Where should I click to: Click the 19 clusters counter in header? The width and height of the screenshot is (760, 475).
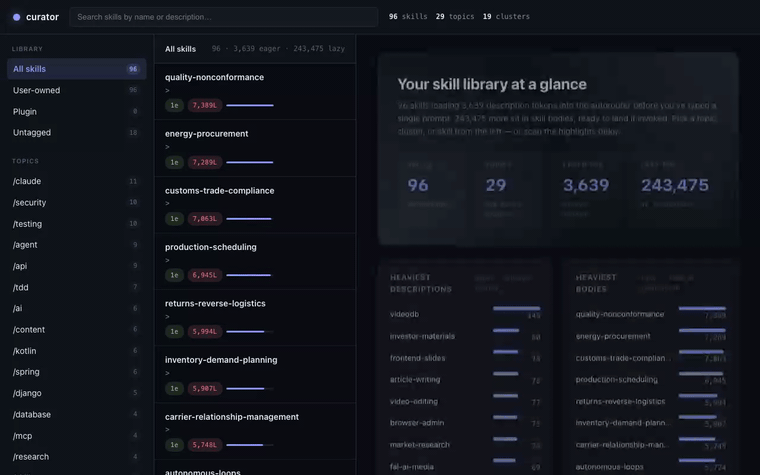coord(506,16)
